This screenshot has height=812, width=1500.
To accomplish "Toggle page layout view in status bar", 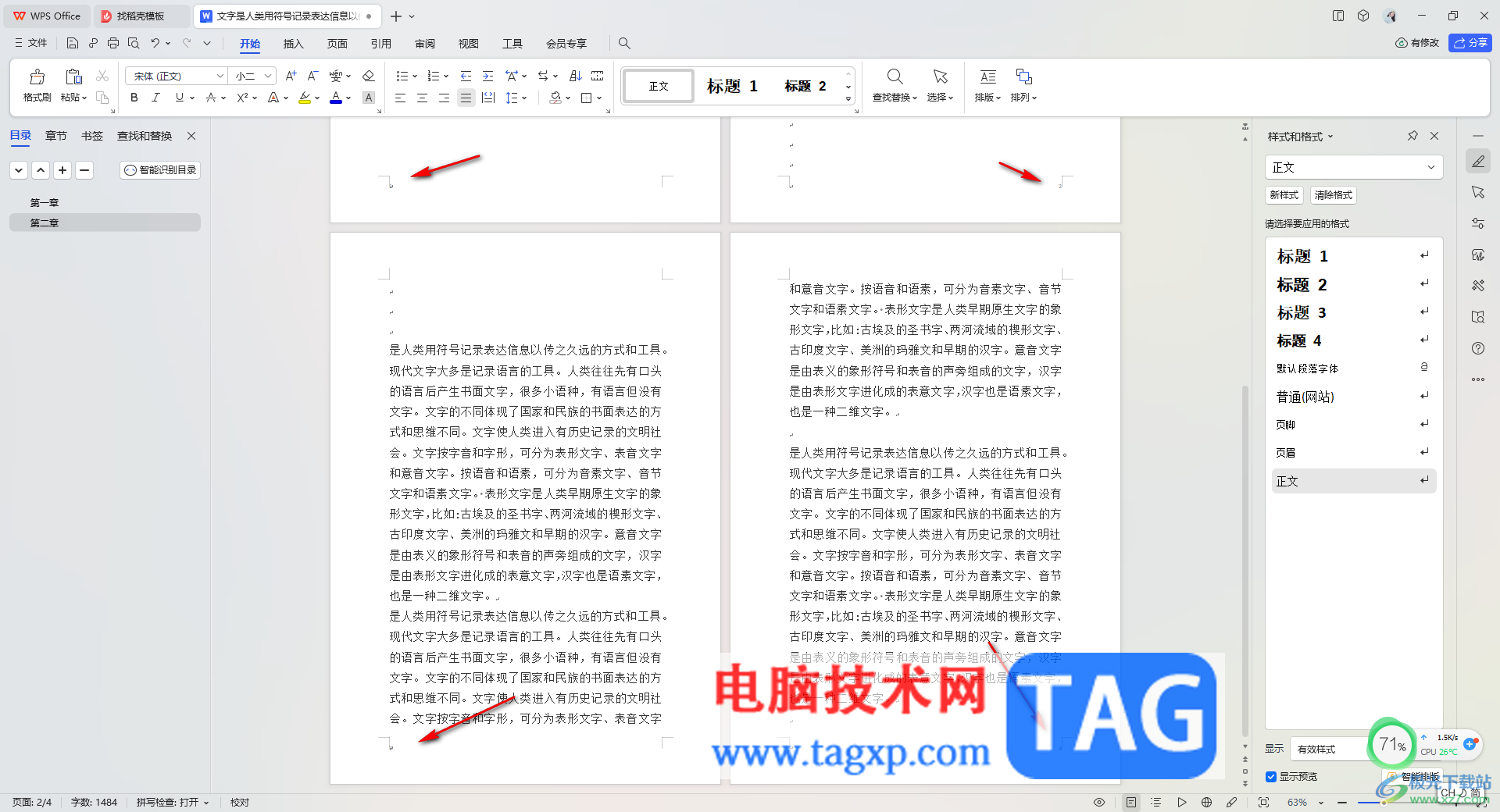I will 1131,802.
